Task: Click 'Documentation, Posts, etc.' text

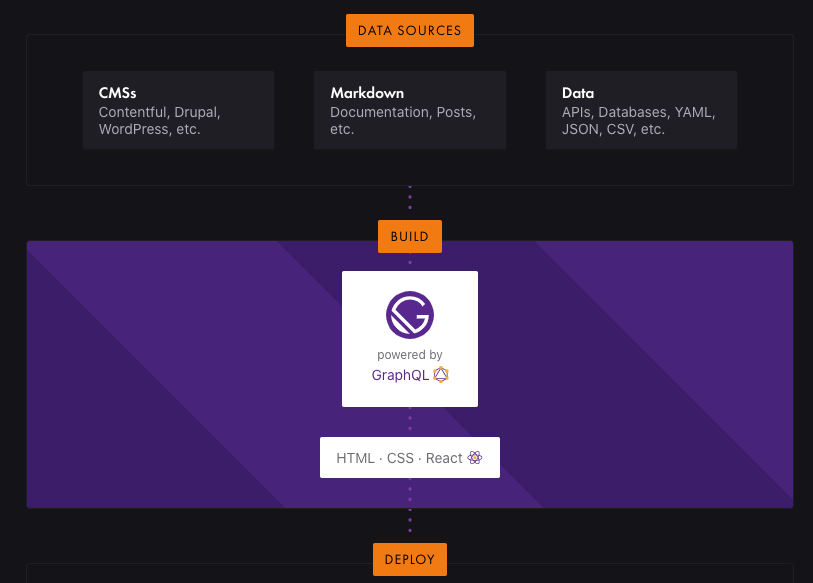Action: [403, 121]
